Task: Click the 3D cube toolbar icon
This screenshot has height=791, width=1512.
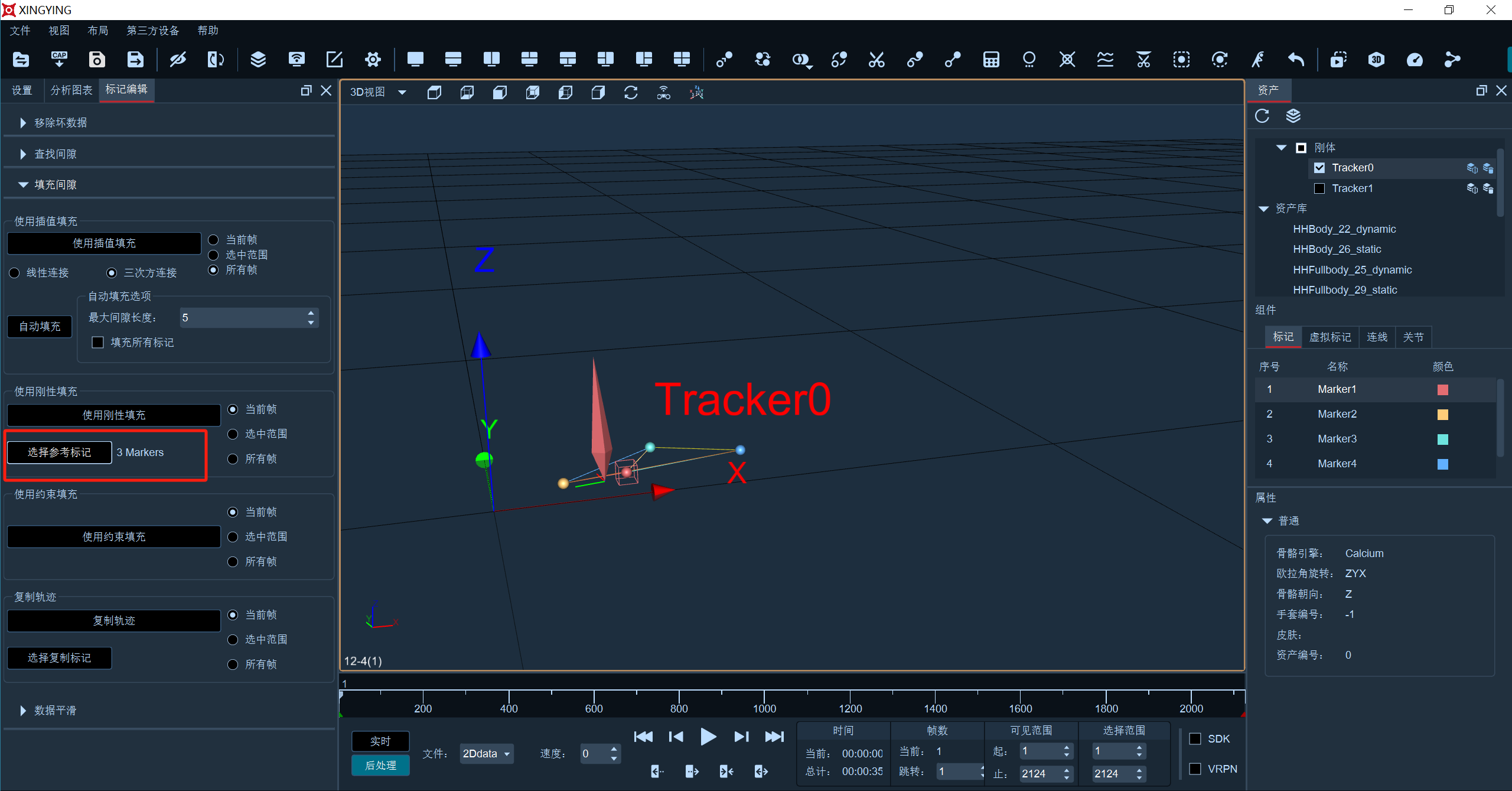Action: point(1376,59)
